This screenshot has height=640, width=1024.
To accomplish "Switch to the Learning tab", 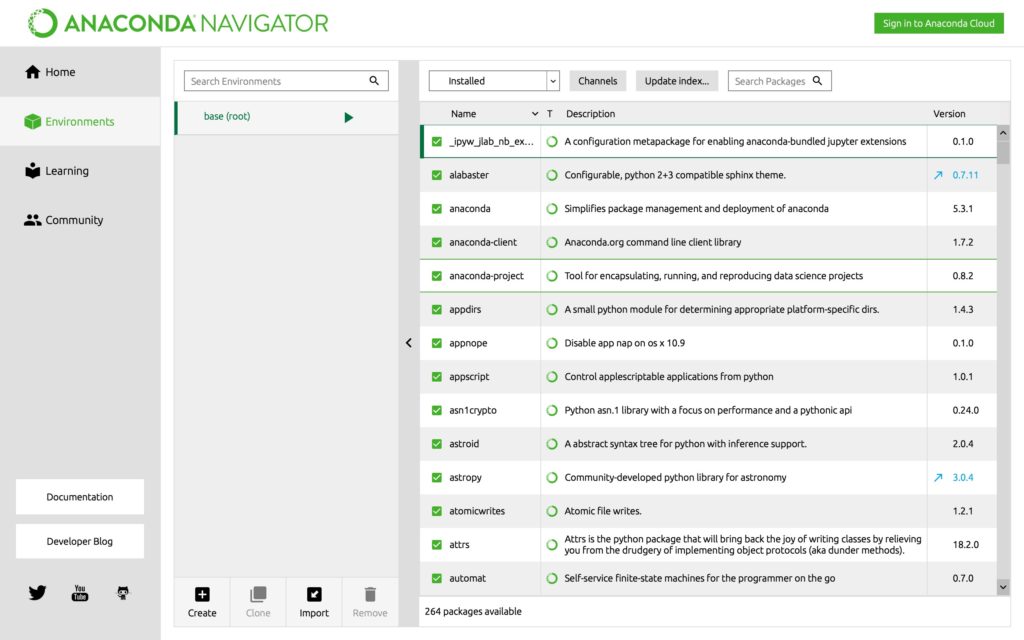I will coord(80,170).
